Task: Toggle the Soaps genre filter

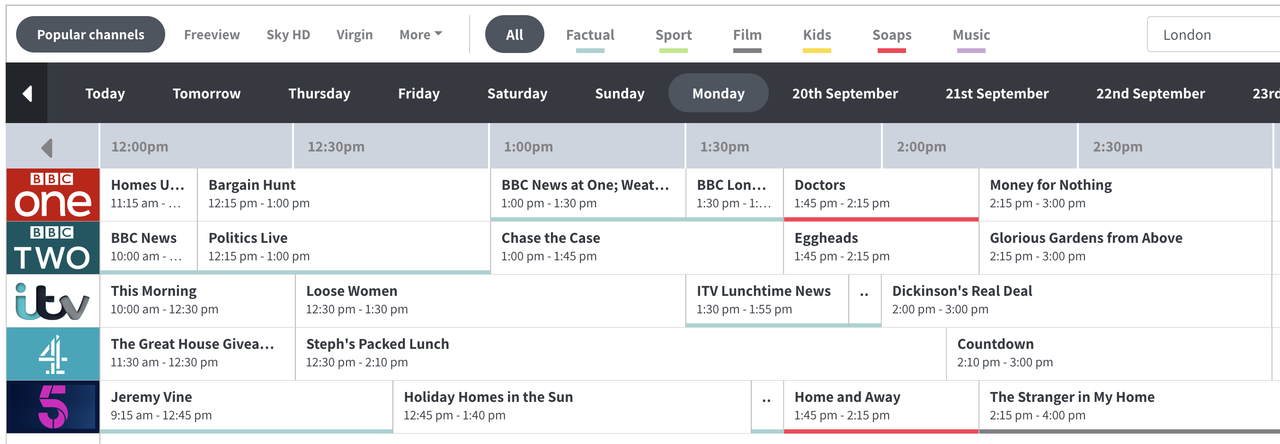Action: pyautogui.click(x=891, y=35)
